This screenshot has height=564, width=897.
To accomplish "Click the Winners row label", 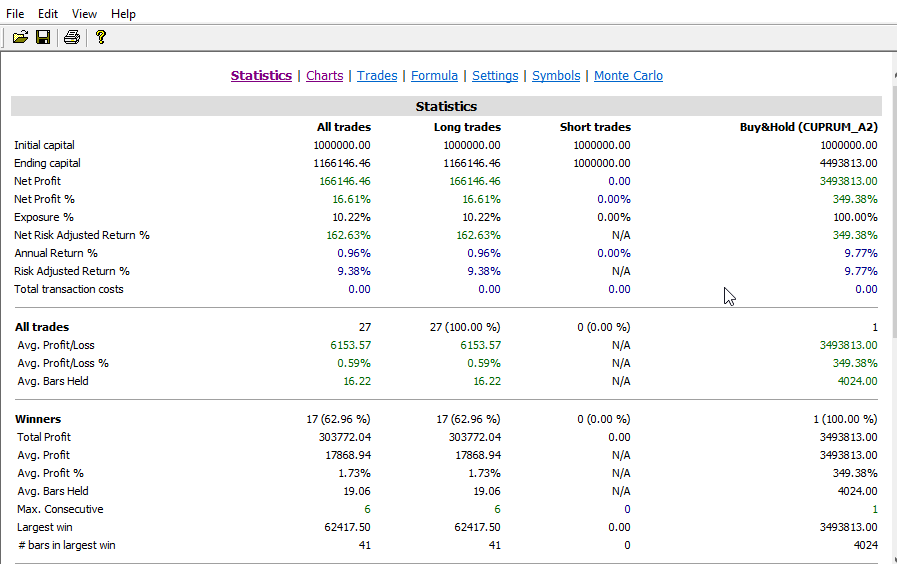I will (38, 419).
